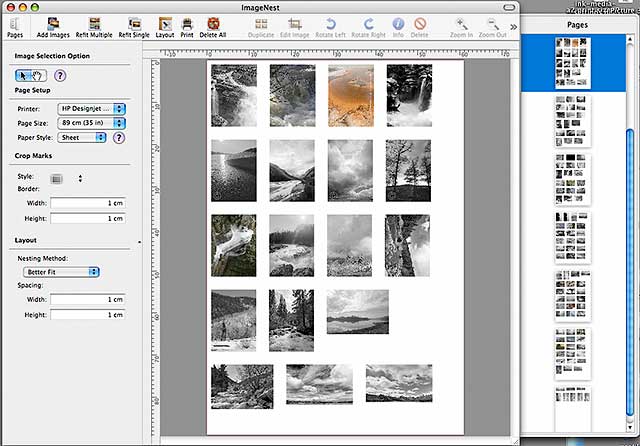Screen dimensions: 640x446
Task: Click the Delete All icon
Action: click(213, 27)
